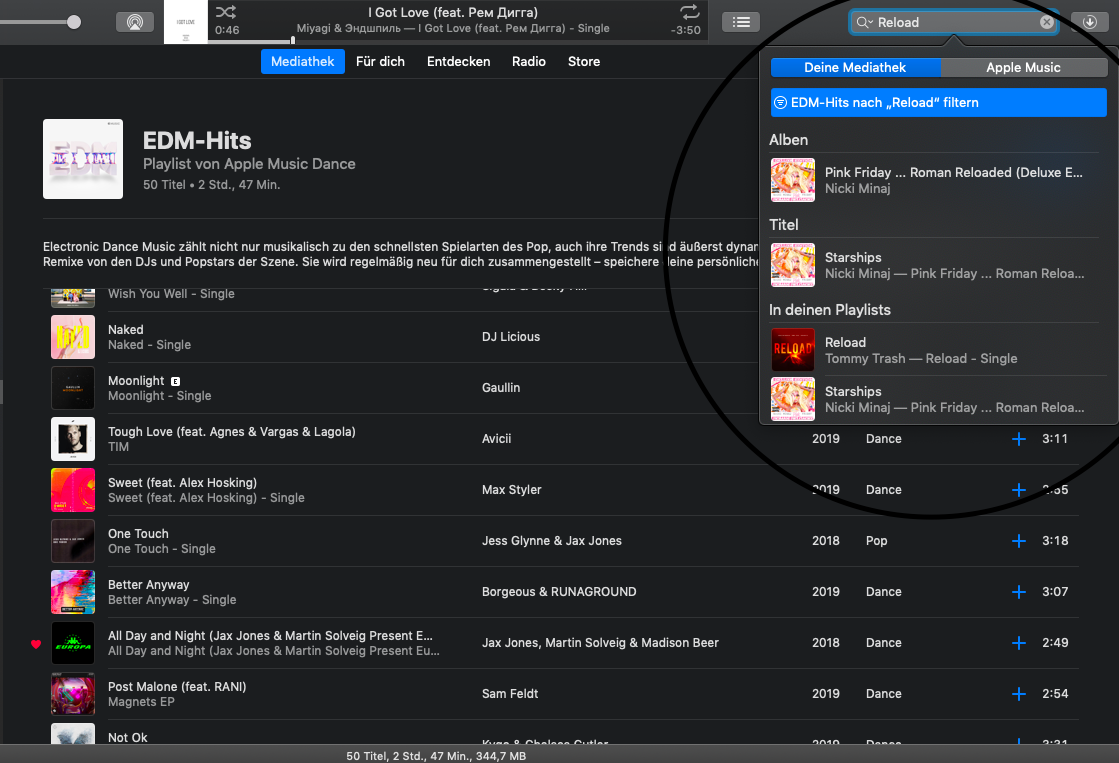Open Starships result under Titel
The height and width of the screenshot is (763, 1119).
(x=938, y=265)
